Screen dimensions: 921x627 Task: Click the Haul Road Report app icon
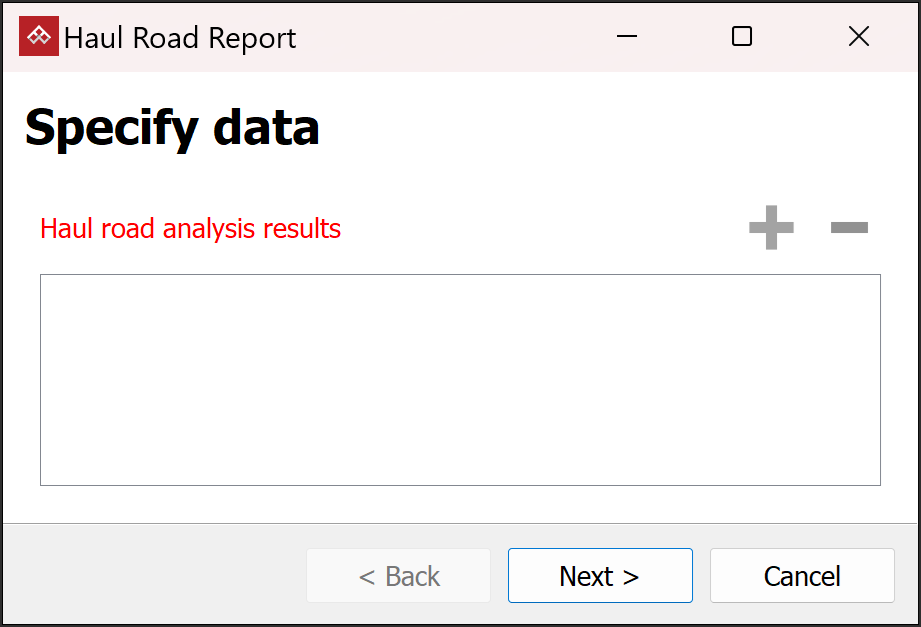click(39, 37)
